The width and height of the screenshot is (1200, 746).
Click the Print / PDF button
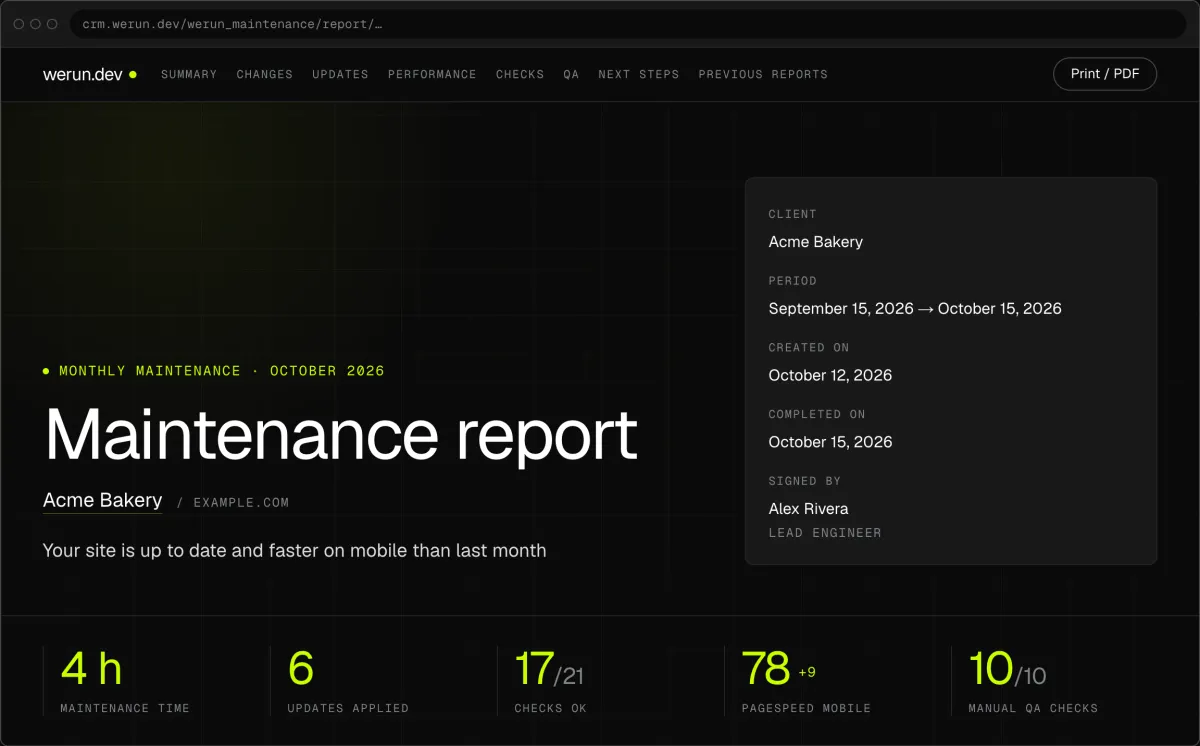[x=1105, y=74]
